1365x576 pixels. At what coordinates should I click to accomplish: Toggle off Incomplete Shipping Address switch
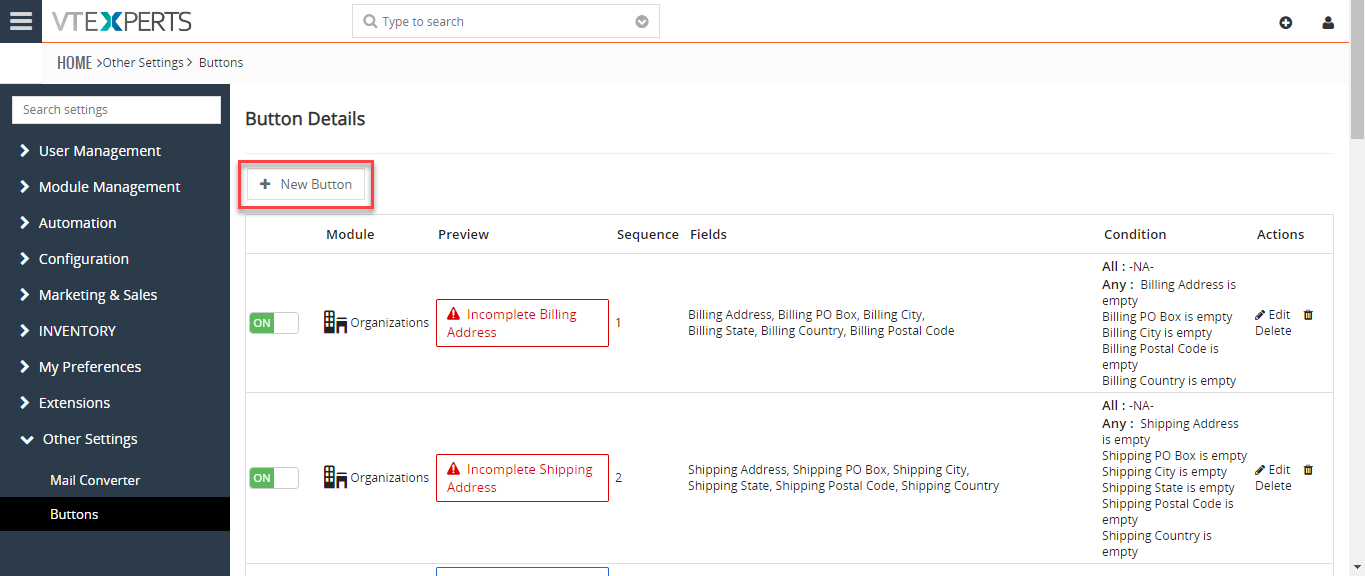coord(274,478)
